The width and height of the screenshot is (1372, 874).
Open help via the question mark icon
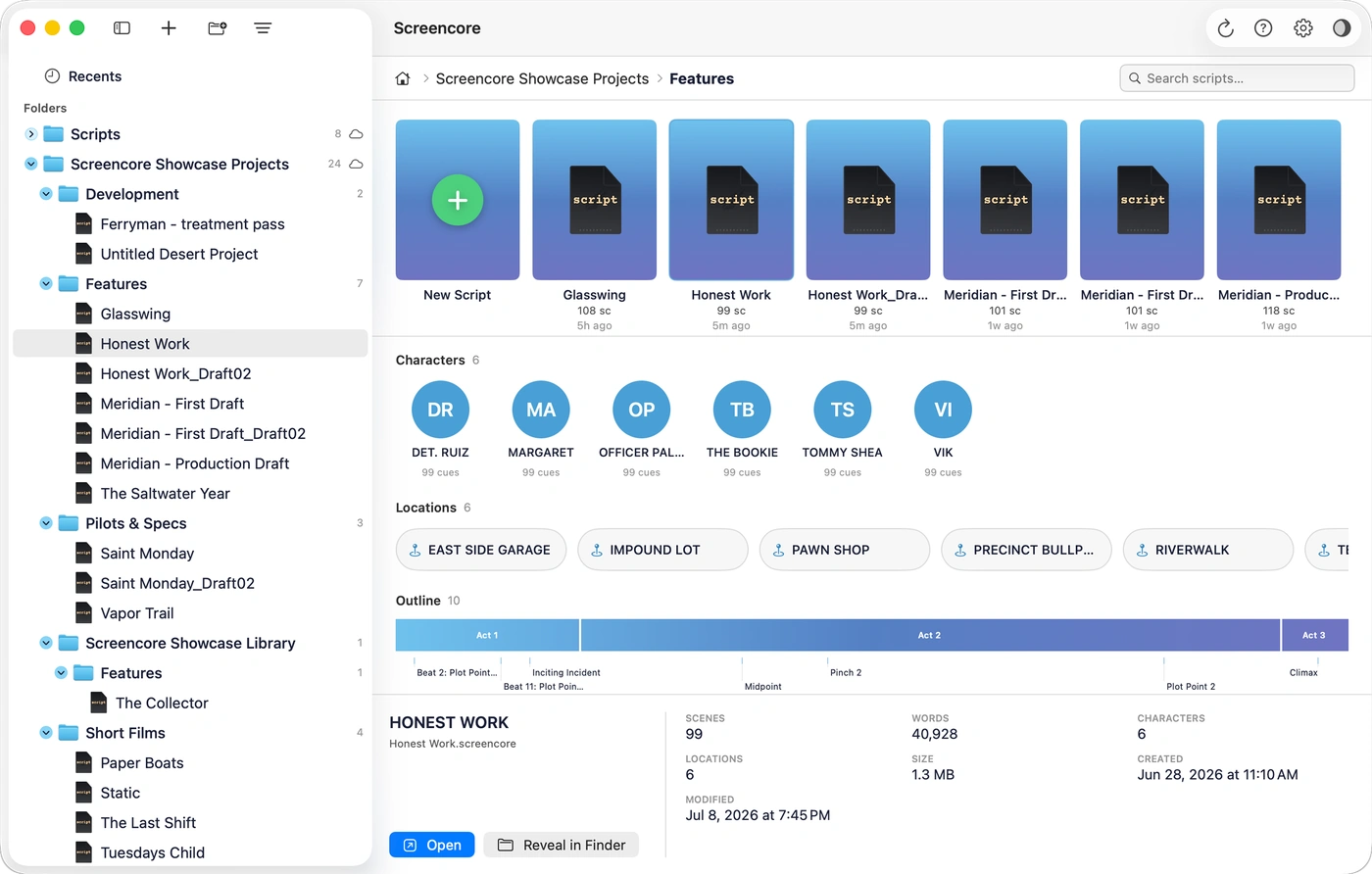[x=1263, y=28]
